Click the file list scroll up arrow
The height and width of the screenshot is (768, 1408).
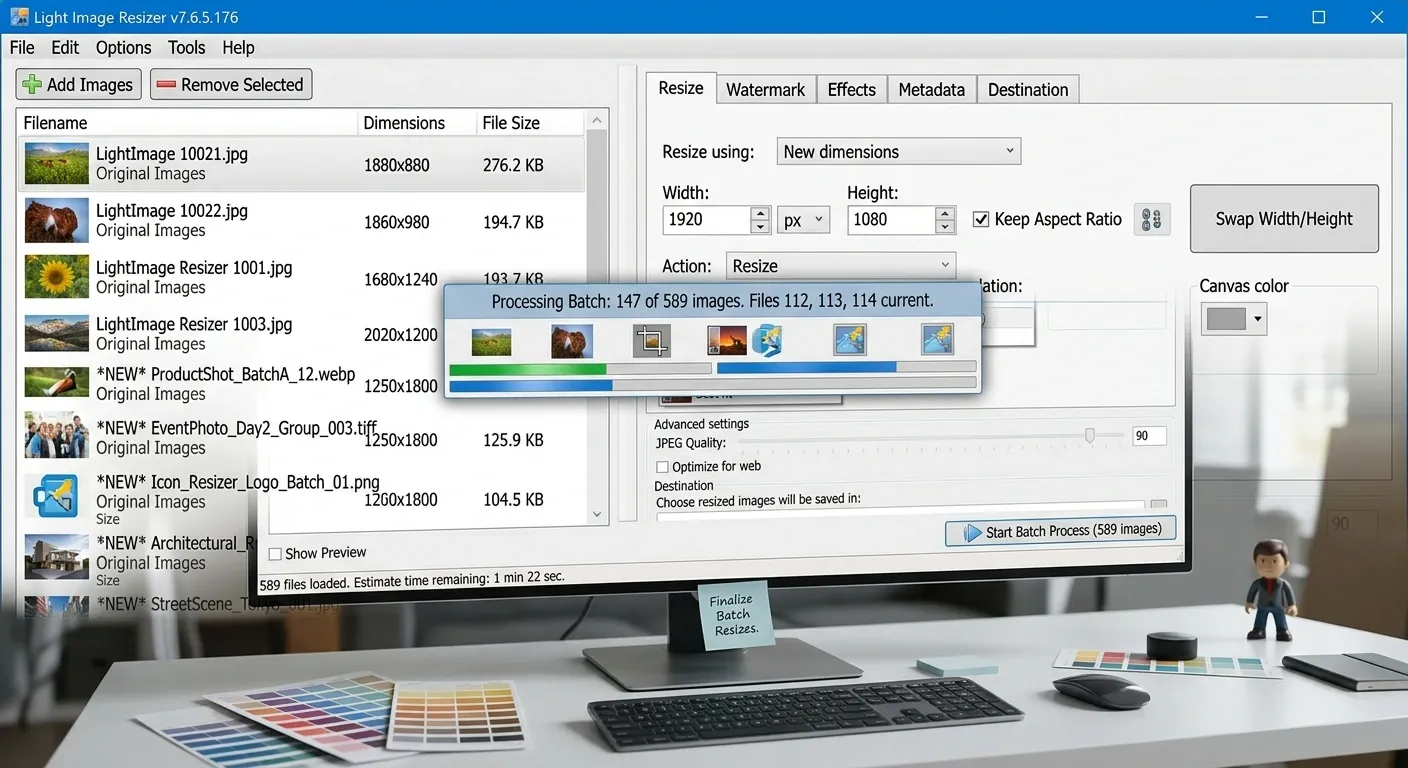pyautogui.click(x=597, y=121)
